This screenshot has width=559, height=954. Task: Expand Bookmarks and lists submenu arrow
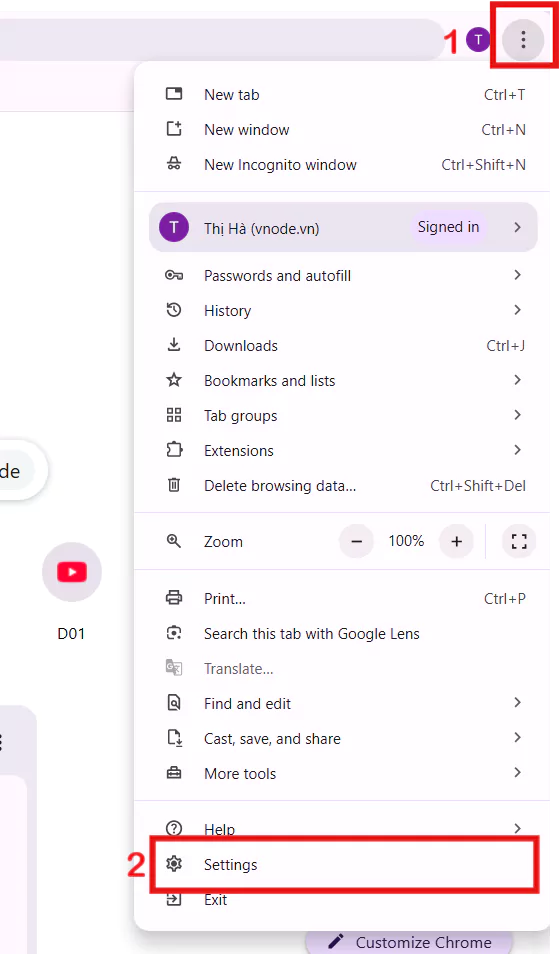[x=518, y=380]
